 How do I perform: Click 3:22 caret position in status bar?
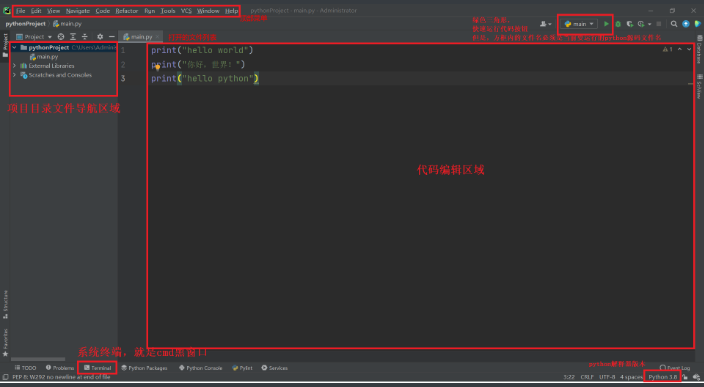569,377
